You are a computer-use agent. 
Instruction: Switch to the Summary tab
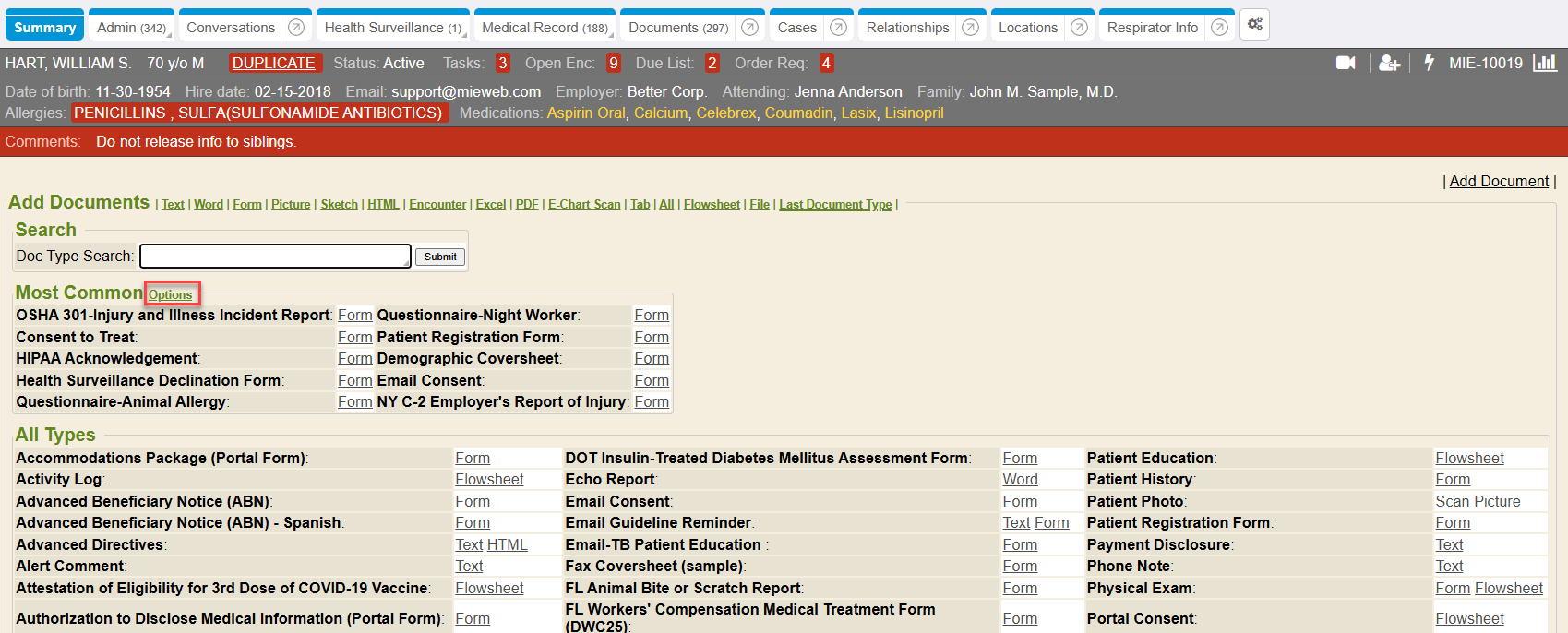44,28
